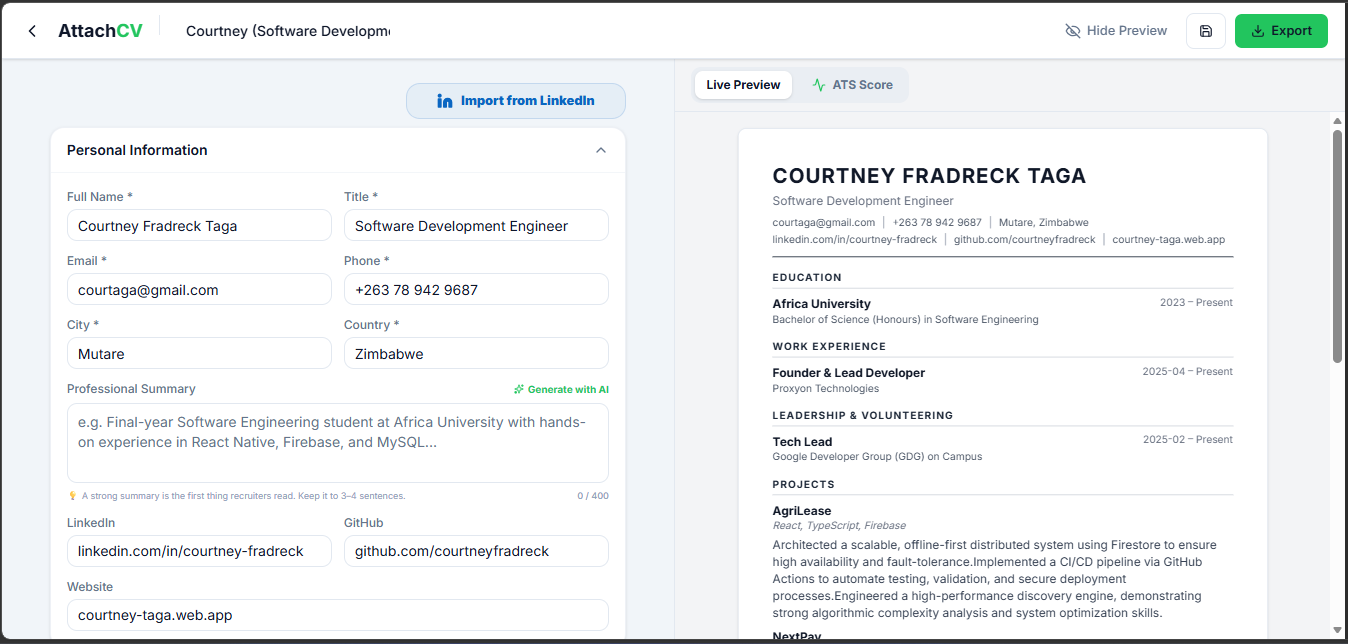Click the EDUCATION section heading in the preview
The image size is (1348, 644).
[x=807, y=277]
